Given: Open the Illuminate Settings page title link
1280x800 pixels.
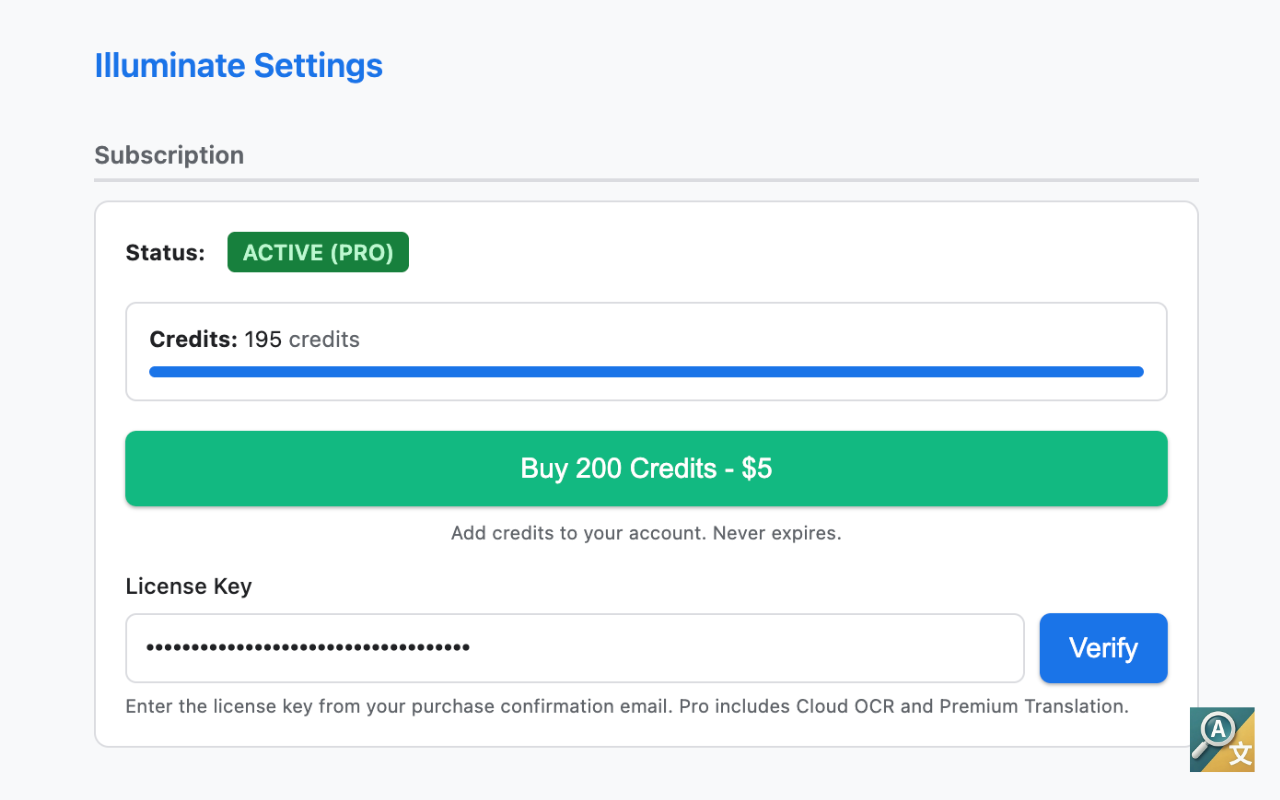Looking at the screenshot, I should point(238,65).
